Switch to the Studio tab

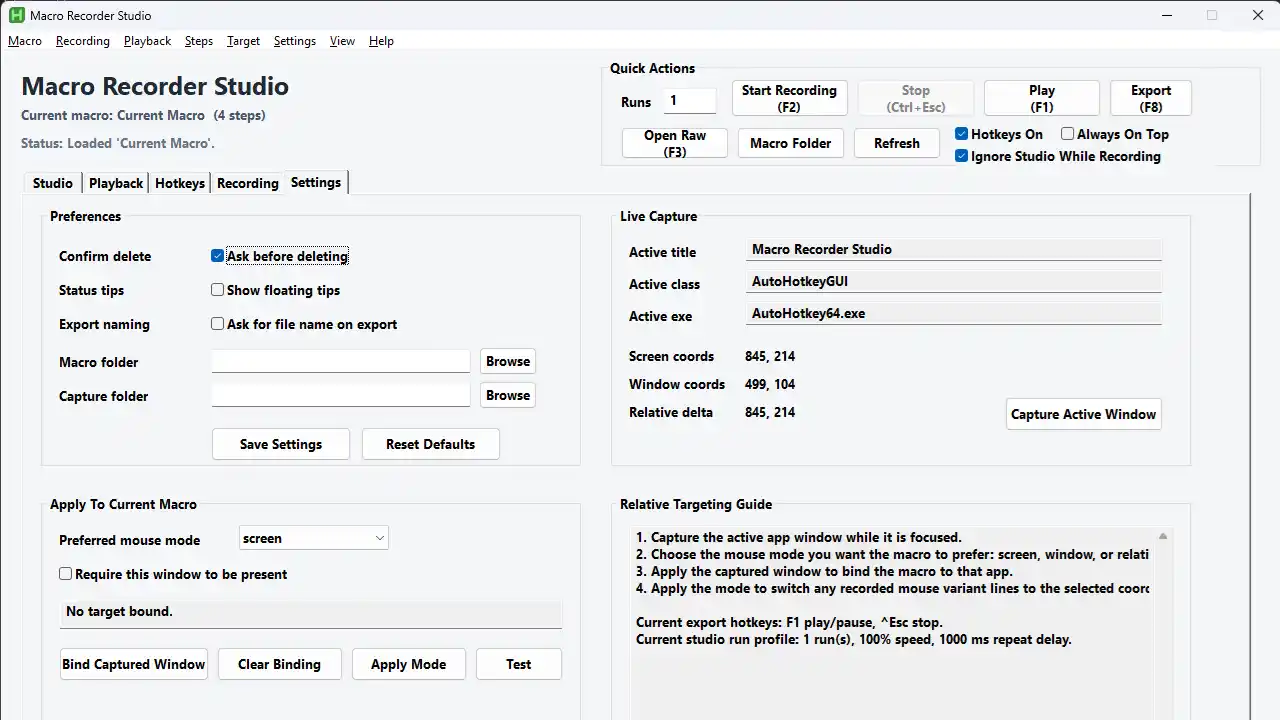click(53, 183)
